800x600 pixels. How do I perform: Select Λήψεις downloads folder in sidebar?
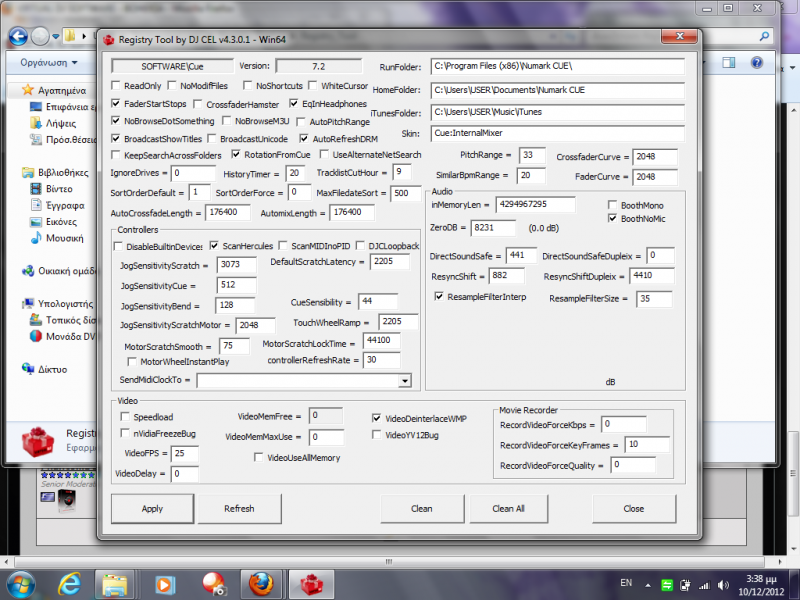[x=61, y=123]
